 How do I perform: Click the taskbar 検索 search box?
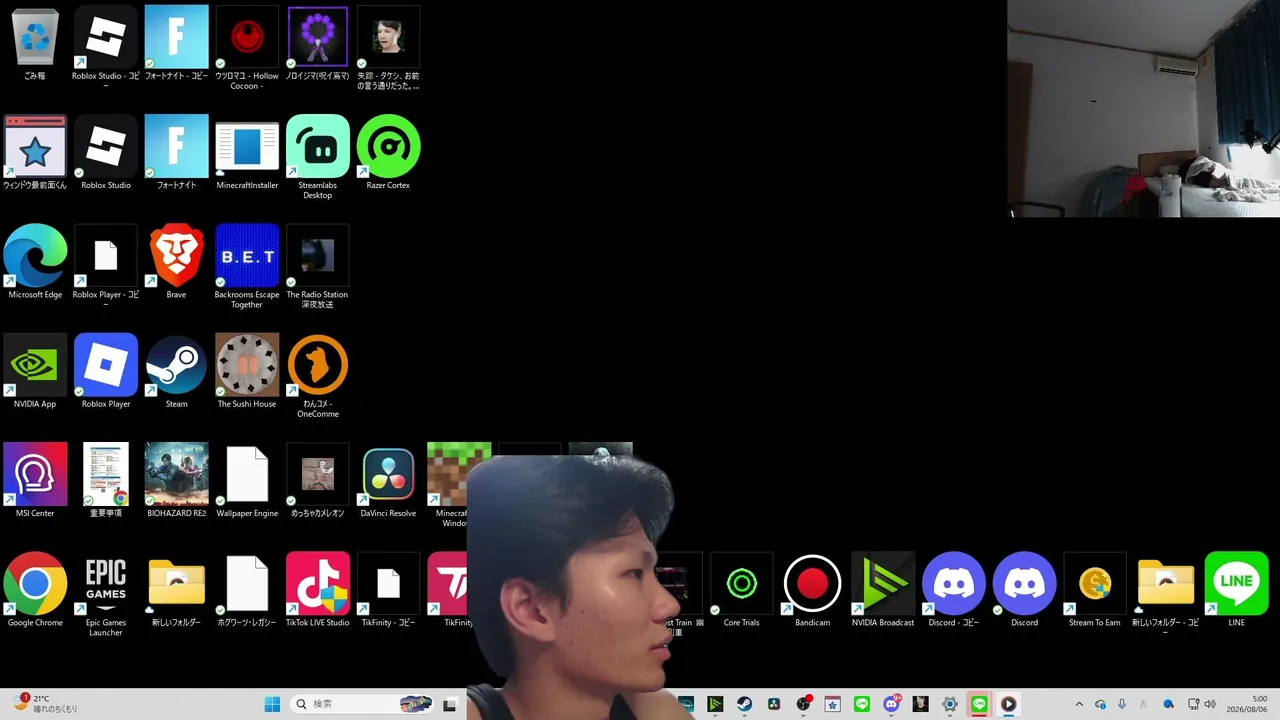[362, 704]
